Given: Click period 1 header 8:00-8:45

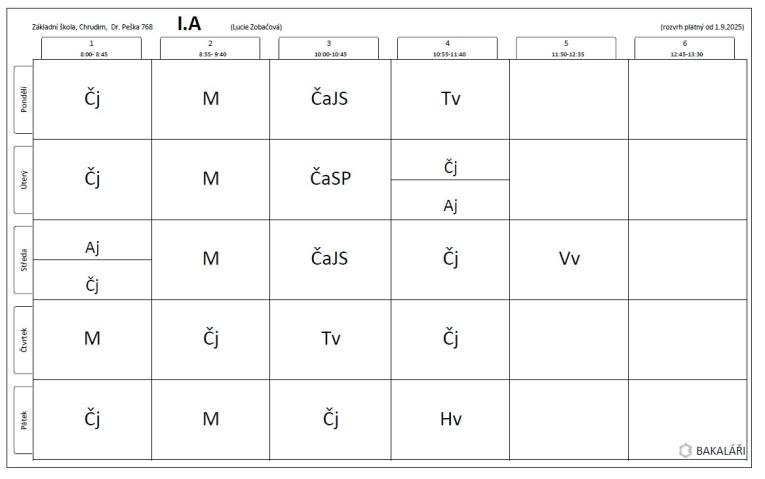Looking at the screenshot, I should tap(92, 48).
